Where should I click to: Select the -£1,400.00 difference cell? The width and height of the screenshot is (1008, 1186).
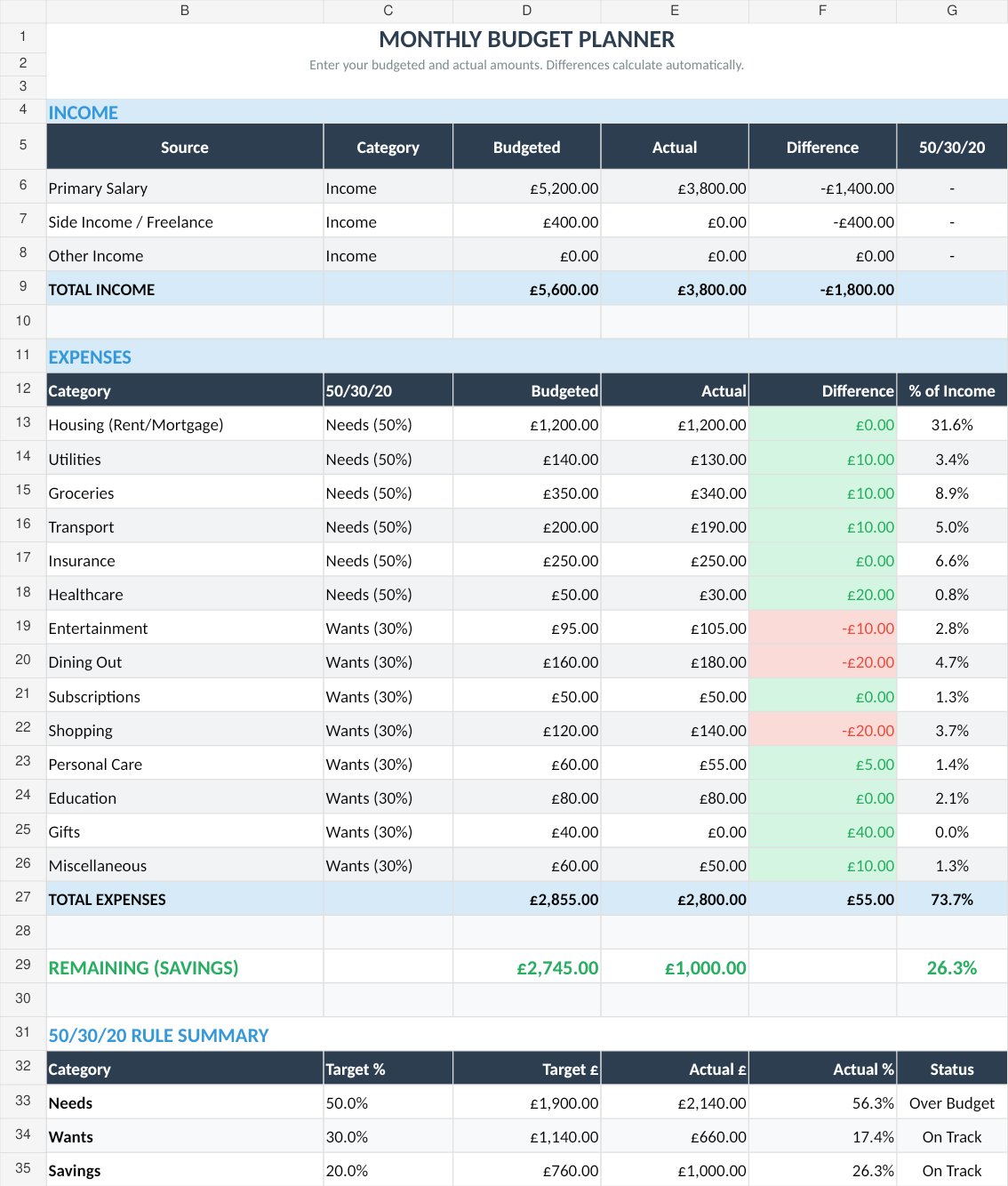[x=822, y=188]
